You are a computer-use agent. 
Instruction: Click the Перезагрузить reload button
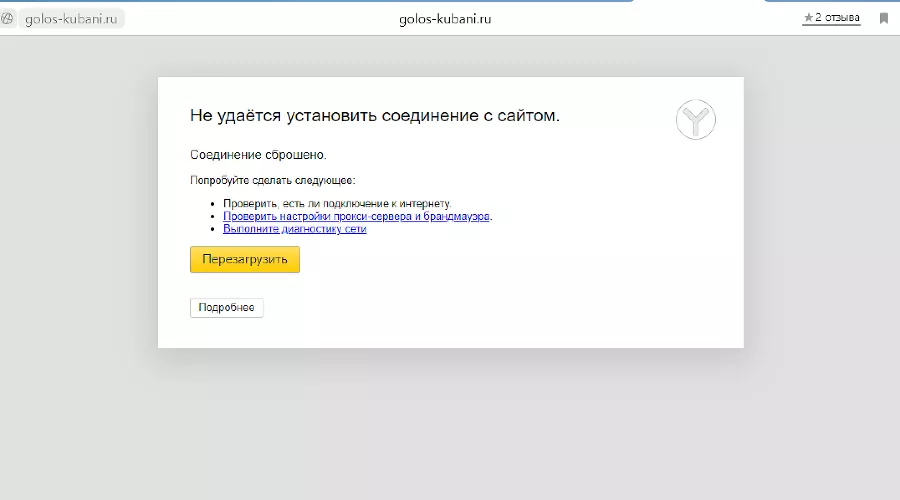[x=245, y=259]
